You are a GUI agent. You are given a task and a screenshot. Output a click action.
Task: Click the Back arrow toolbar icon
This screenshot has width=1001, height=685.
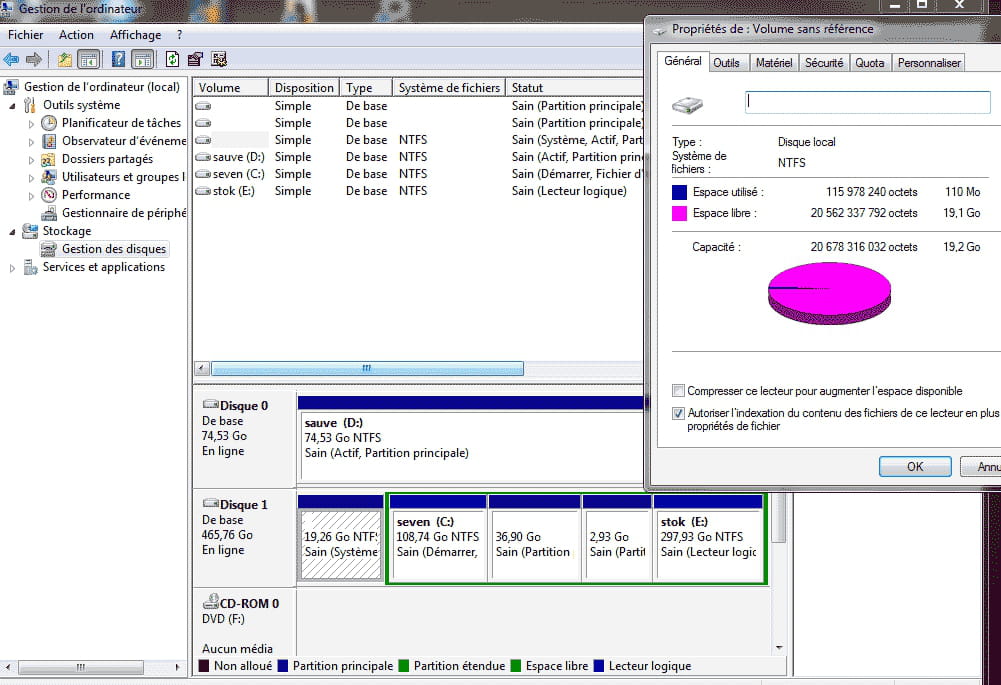(x=11, y=60)
